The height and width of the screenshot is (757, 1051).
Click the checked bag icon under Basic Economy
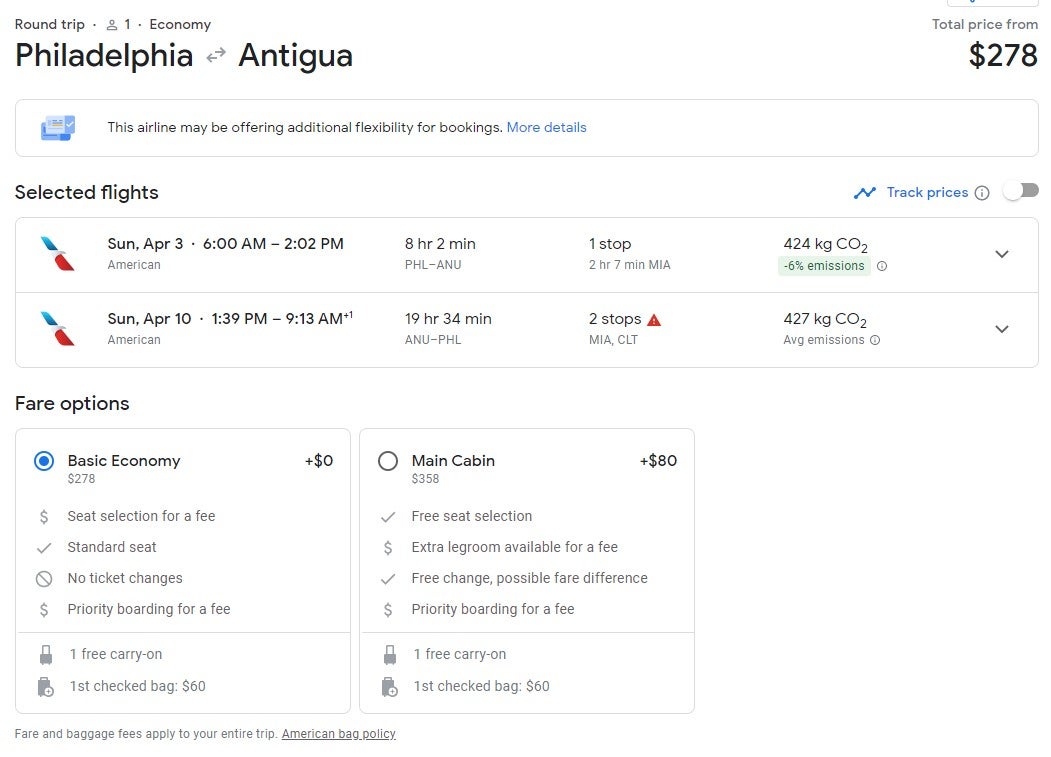click(46, 687)
